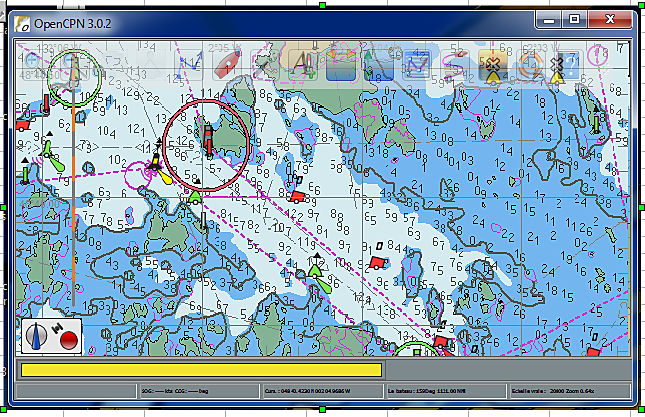Image resolution: width=645 pixels, height=417 pixels.
Task: Click the OpenCPN title bar app icon
Action: pos(22,24)
